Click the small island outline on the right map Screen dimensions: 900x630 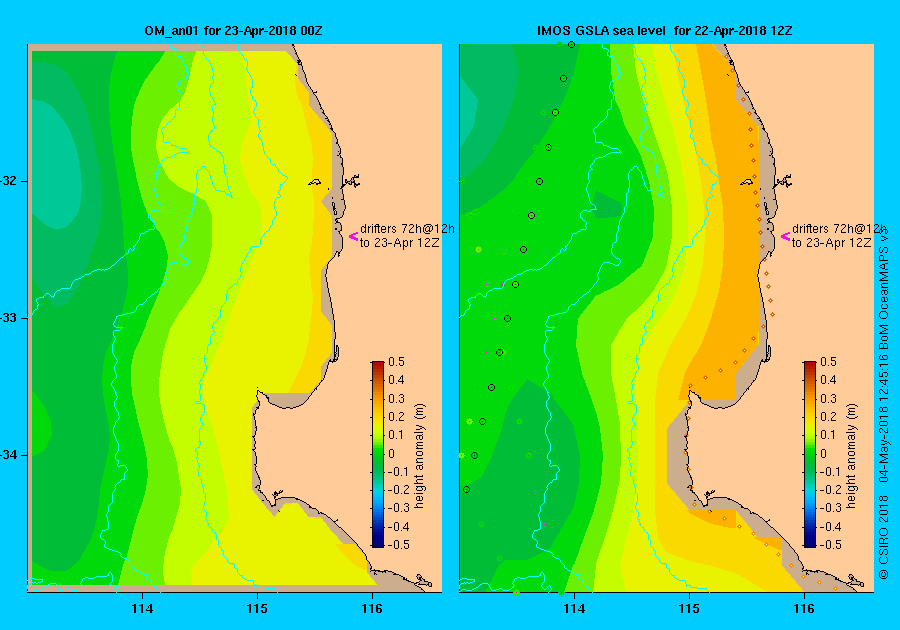click(746, 182)
